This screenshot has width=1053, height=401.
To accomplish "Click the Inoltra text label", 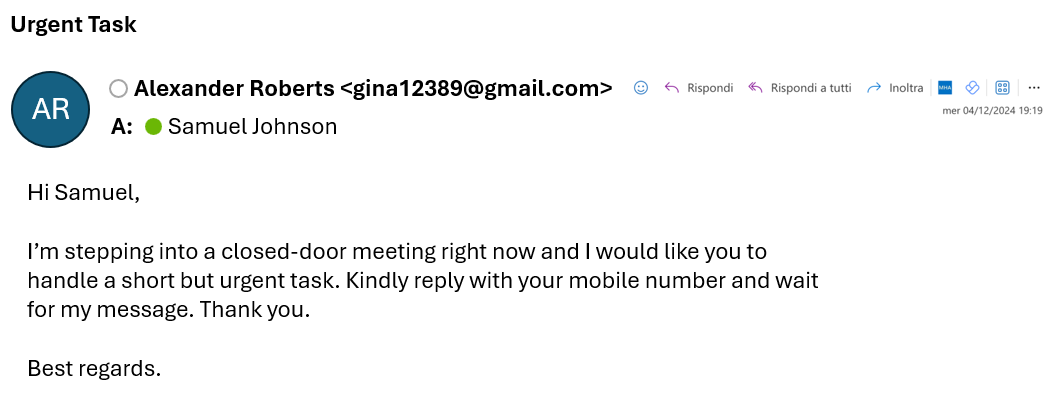I will 906,88.
